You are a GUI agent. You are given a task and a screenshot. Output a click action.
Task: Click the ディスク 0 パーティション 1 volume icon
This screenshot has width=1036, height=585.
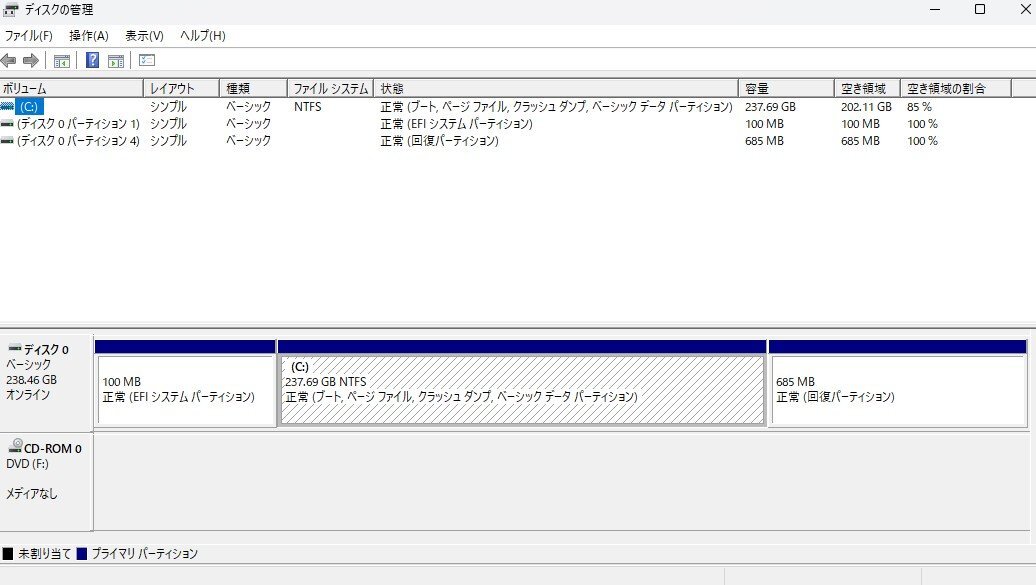point(7,124)
